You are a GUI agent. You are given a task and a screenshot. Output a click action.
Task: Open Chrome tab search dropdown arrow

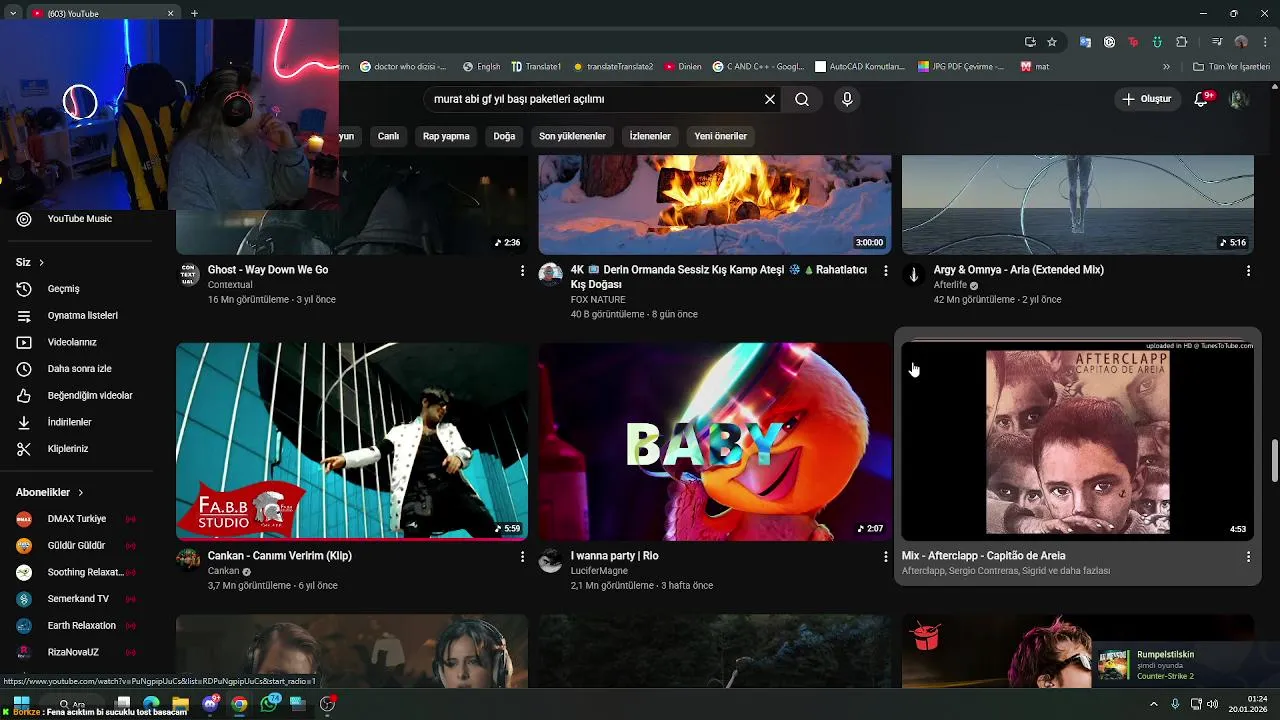(x=12, y=13)
